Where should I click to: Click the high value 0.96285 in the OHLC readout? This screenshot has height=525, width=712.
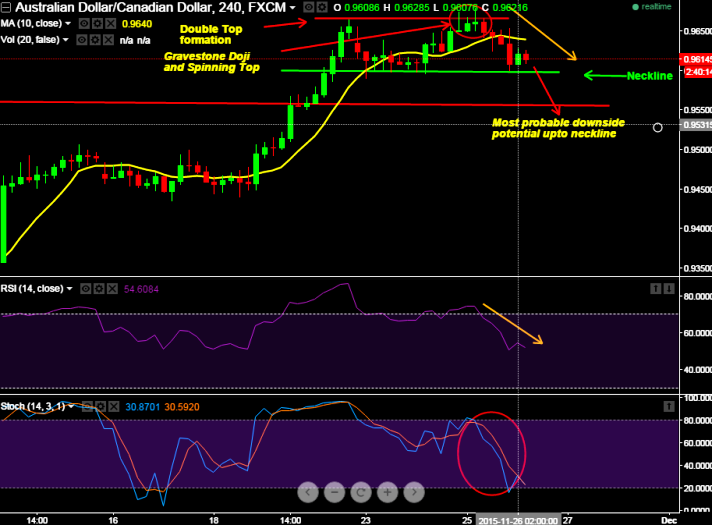(x=411, y=8)
